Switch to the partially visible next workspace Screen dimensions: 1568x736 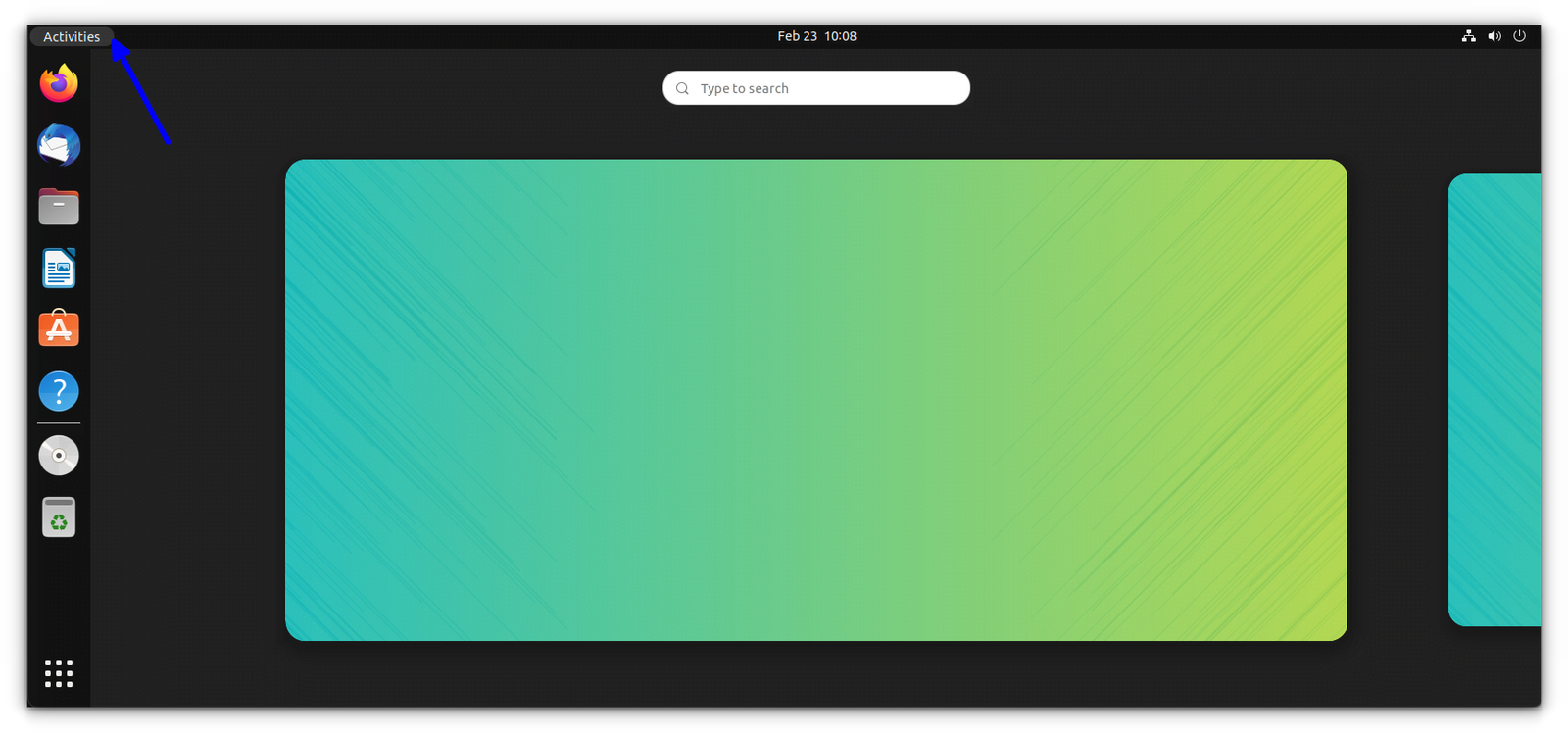pyautogui.click(x=1494, y=400)
